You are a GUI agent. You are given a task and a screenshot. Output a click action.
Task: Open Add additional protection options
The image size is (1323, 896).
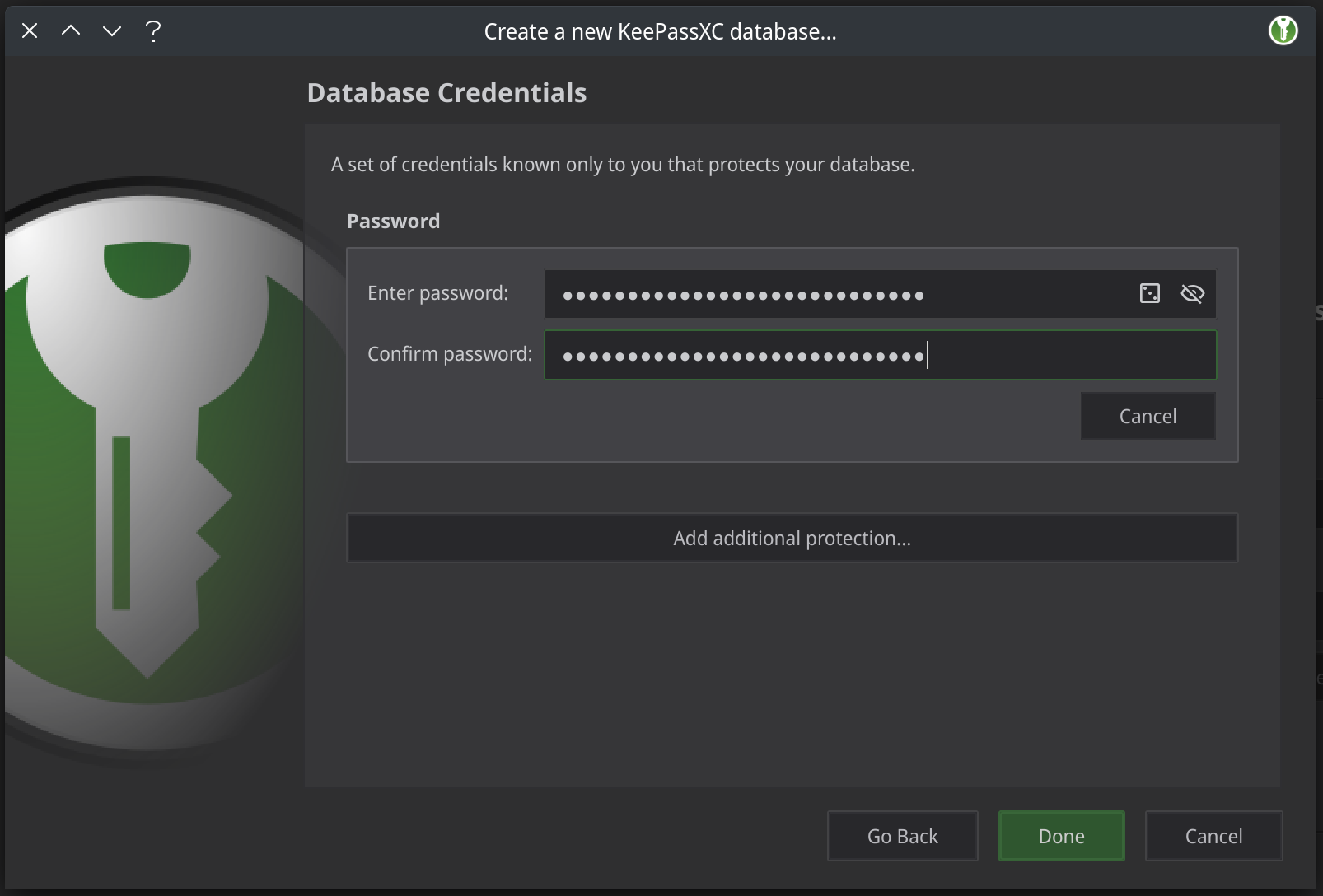792,538
